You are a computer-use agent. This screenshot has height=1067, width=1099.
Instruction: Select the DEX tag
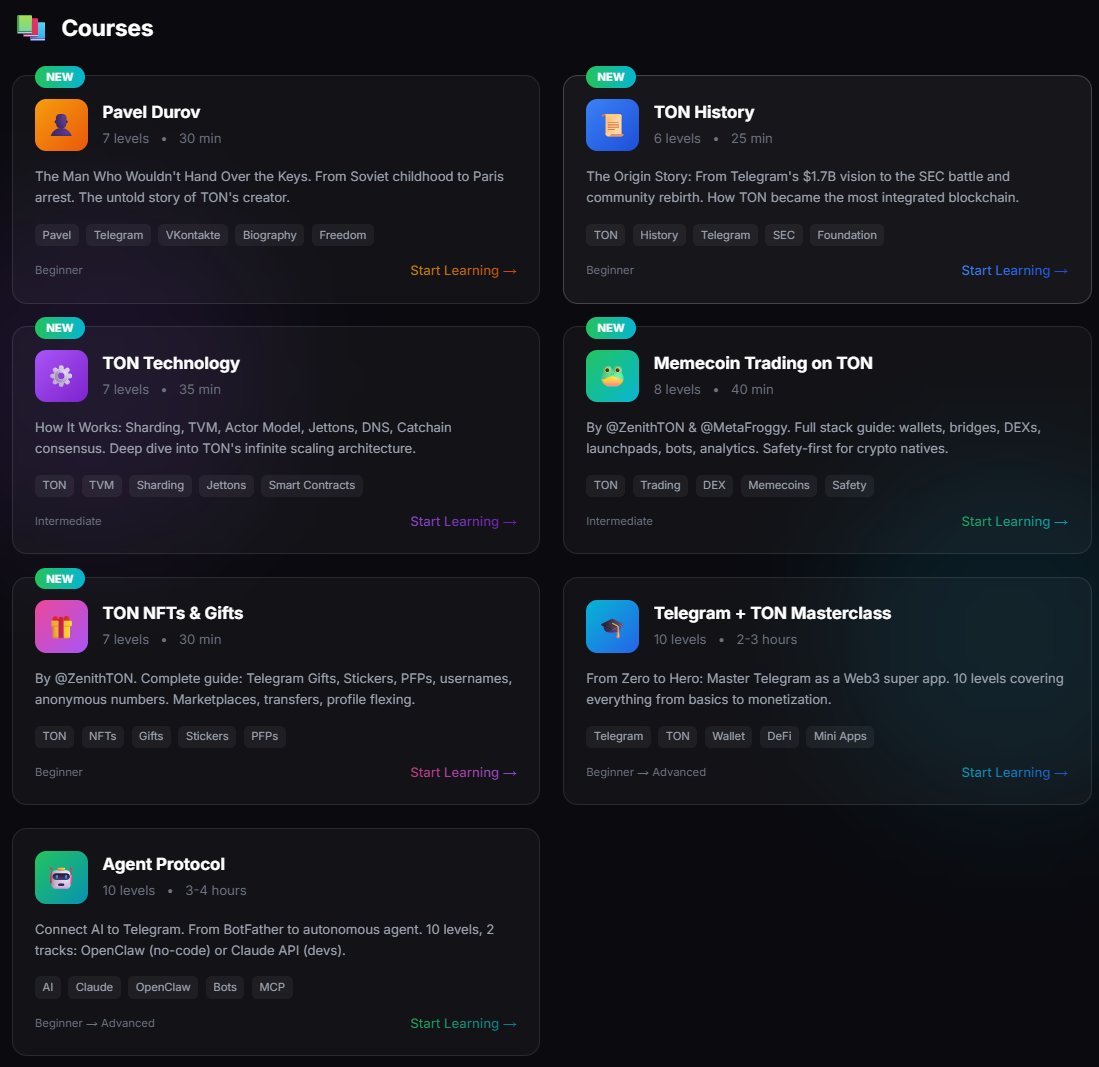click(714, 485)
